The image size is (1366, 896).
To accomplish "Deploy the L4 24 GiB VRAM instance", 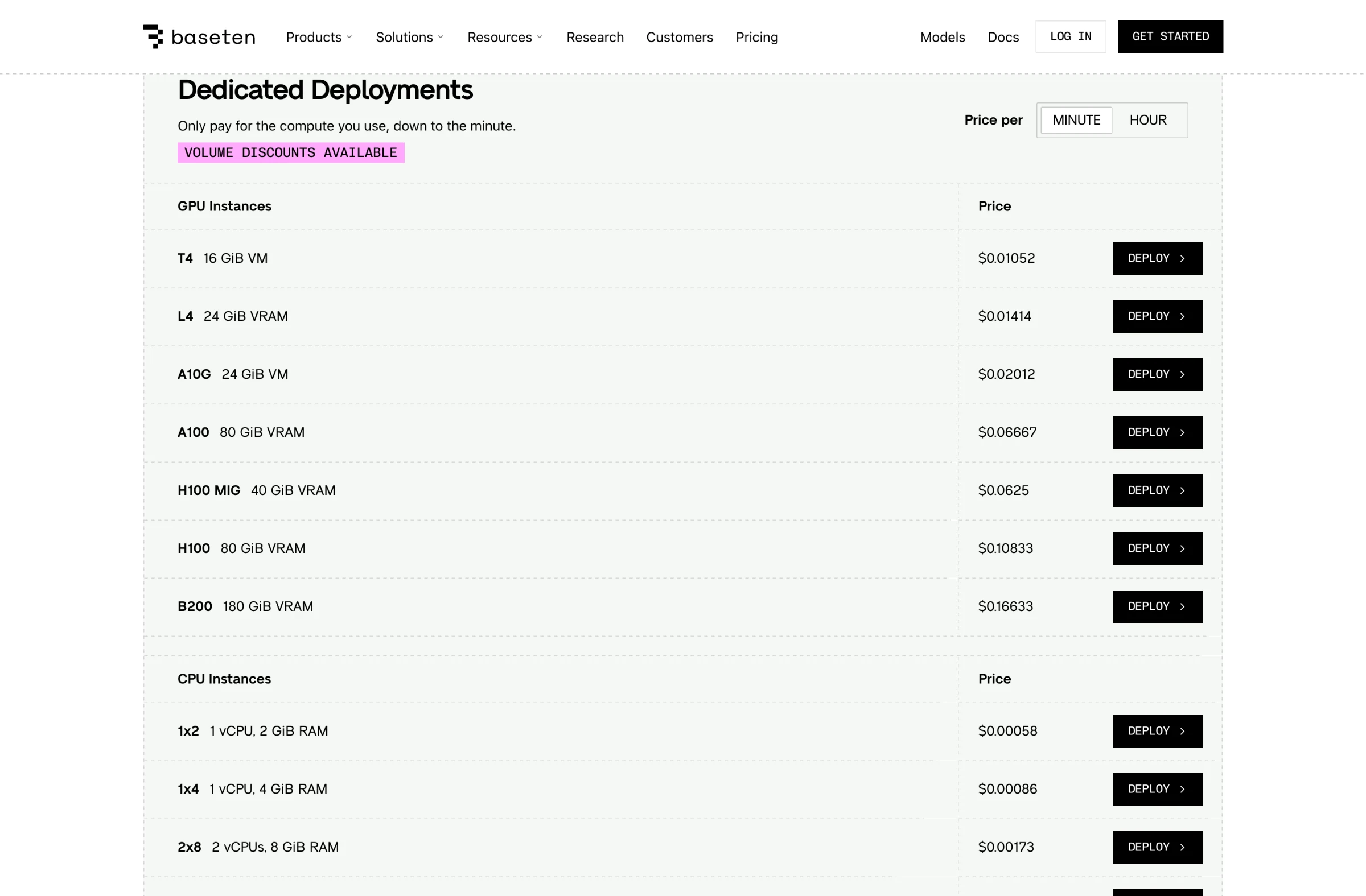I will [1158, 317].
